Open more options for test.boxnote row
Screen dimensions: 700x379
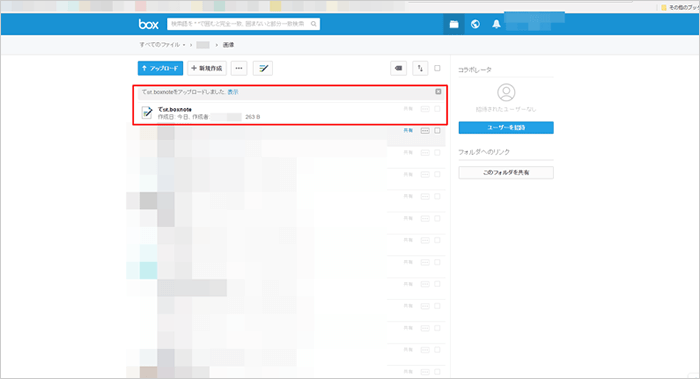coord(425,109)
